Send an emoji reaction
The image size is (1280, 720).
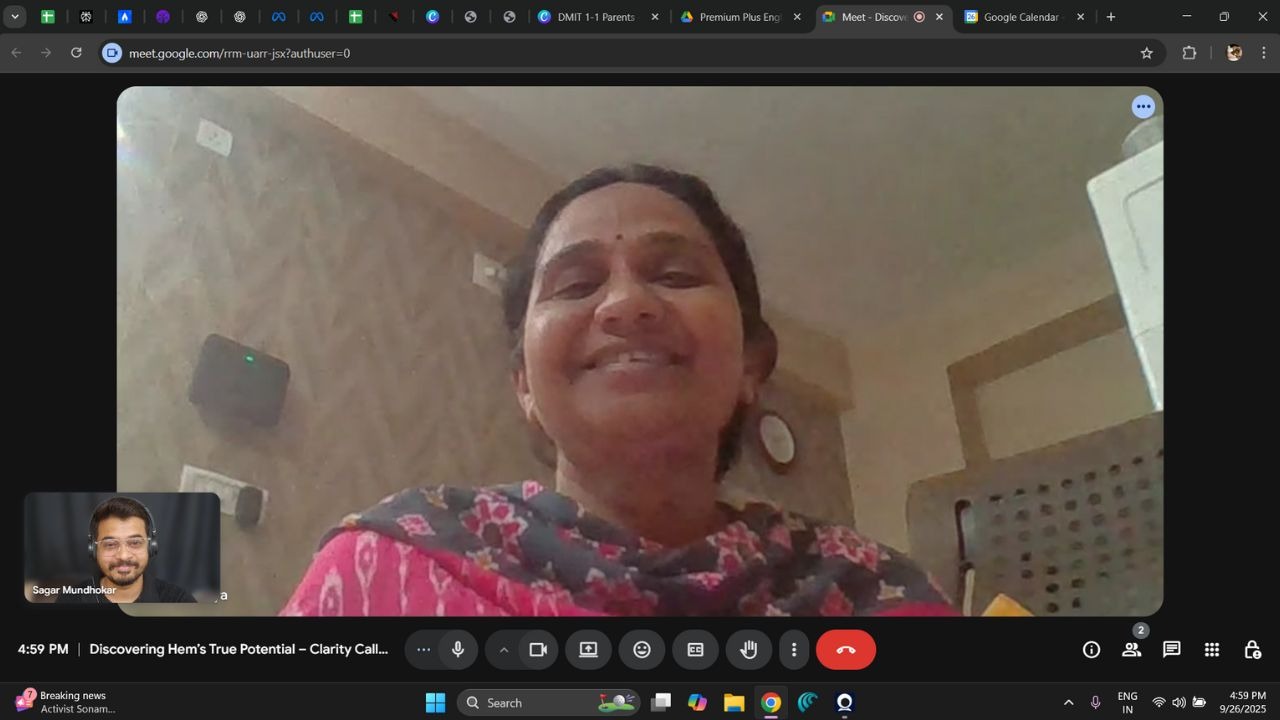click(x=641, y=650)
